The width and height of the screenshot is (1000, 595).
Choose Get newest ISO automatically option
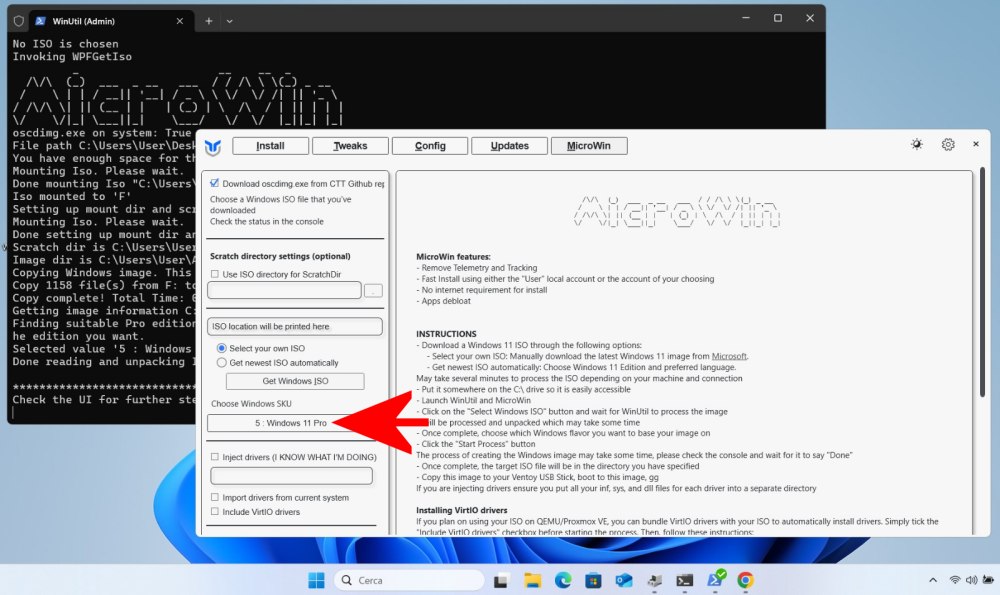pyautogui.click(x=221, y=363)
